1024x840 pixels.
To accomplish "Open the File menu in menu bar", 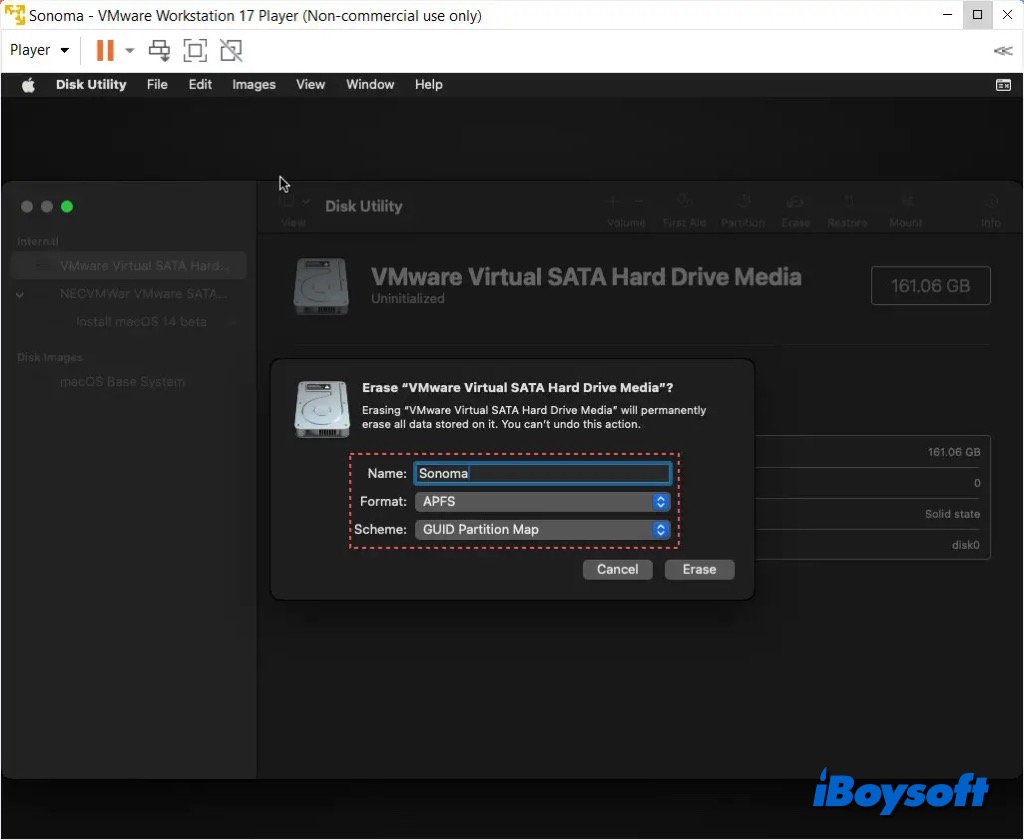I will 157,85.
